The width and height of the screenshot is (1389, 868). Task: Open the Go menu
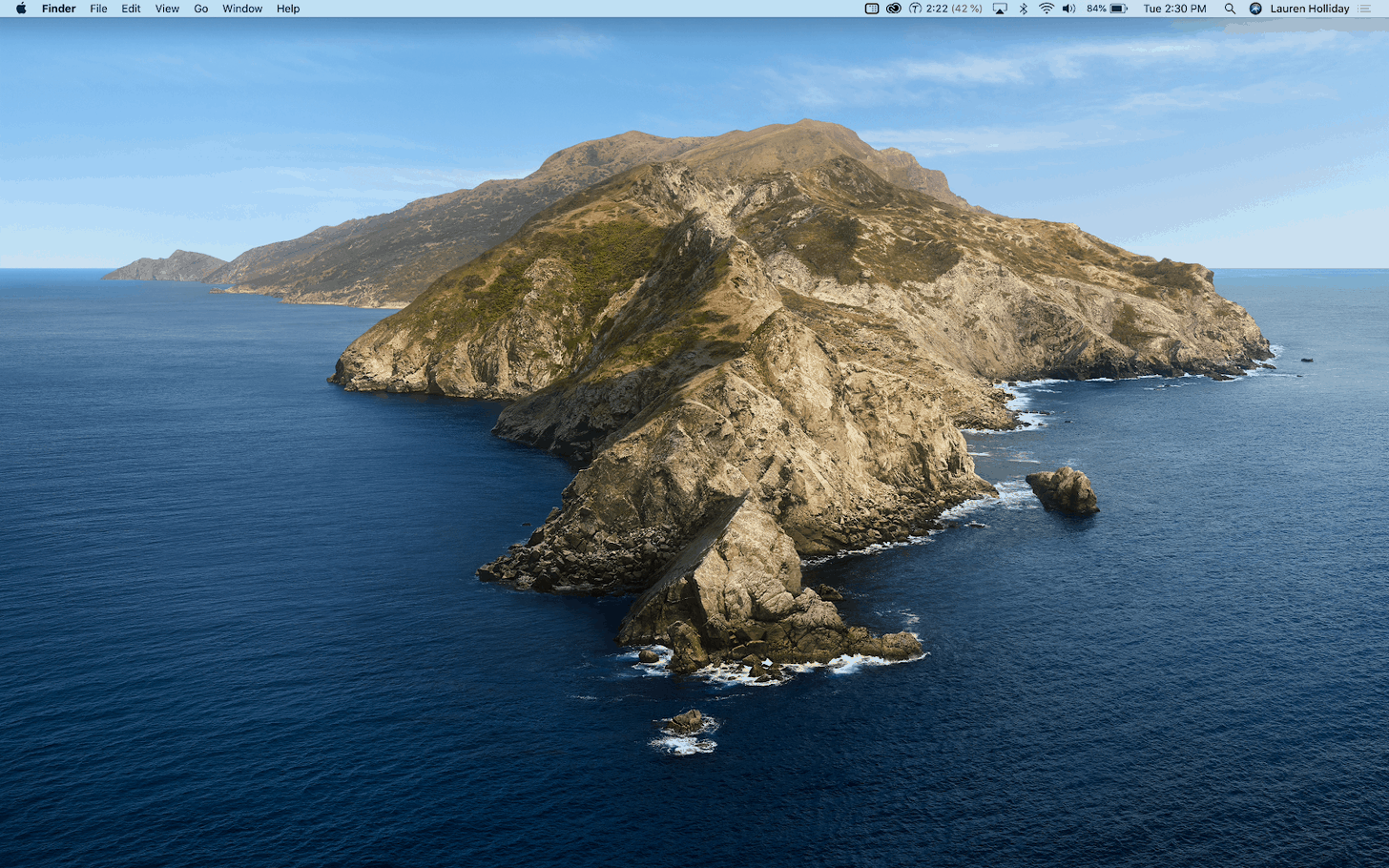coord(200,9)
